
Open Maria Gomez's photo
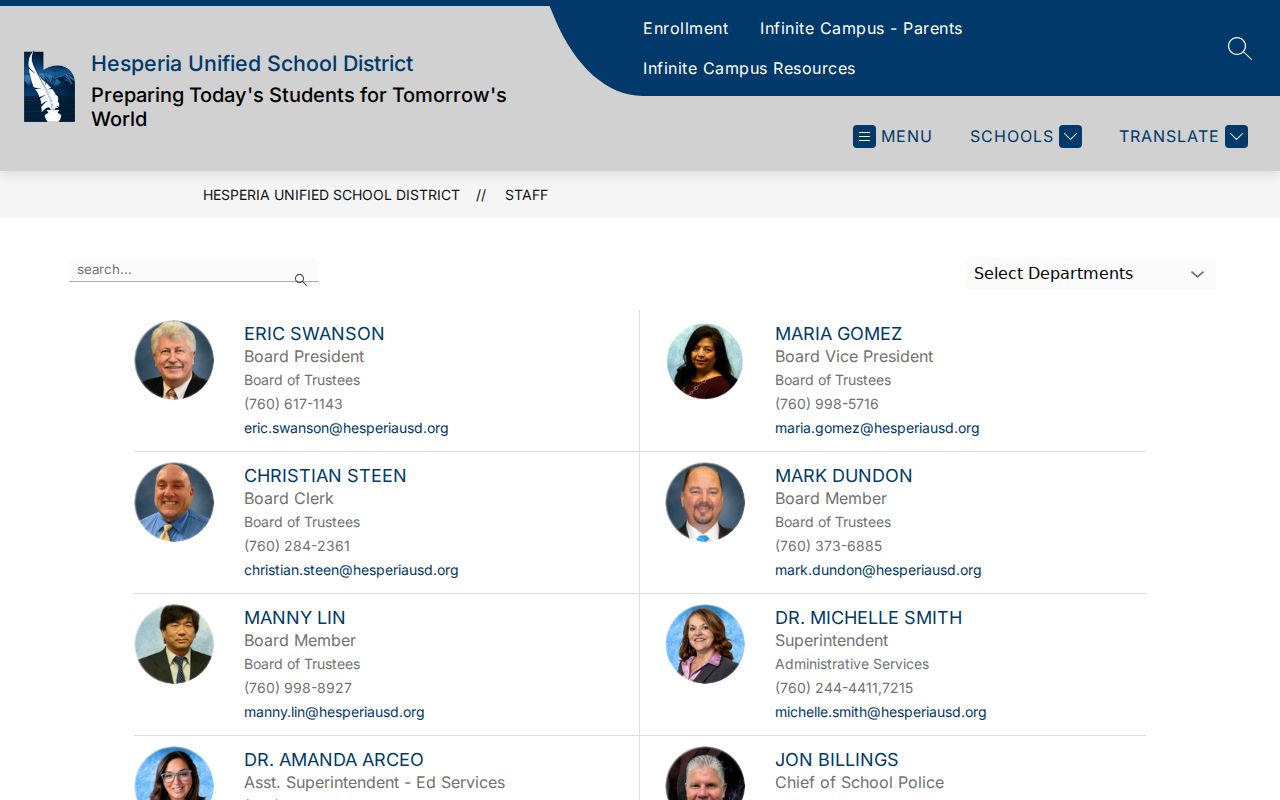pyautogui.click(x=705, y=360)
